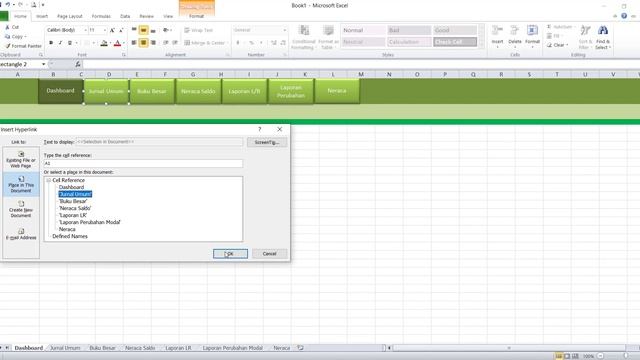Select Create New Document link type
Image resolution: width=640 pixels, height=360 pixels.
21,209
